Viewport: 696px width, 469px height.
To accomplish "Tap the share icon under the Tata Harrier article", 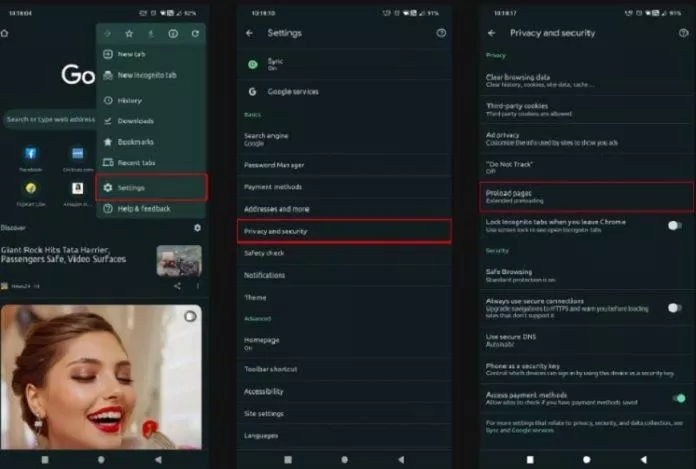I will pyautogui.click(x=177, y=286).
